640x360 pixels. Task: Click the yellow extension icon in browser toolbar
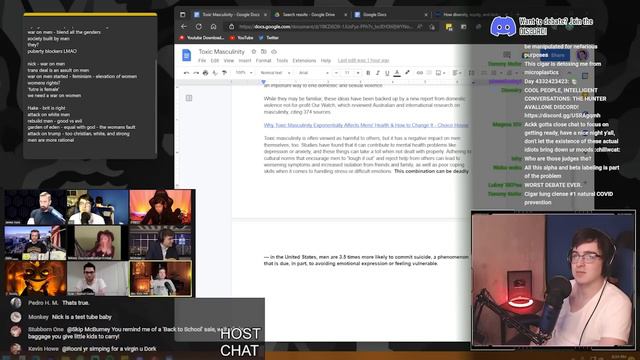pyautogui.click(x=449, y=27)
